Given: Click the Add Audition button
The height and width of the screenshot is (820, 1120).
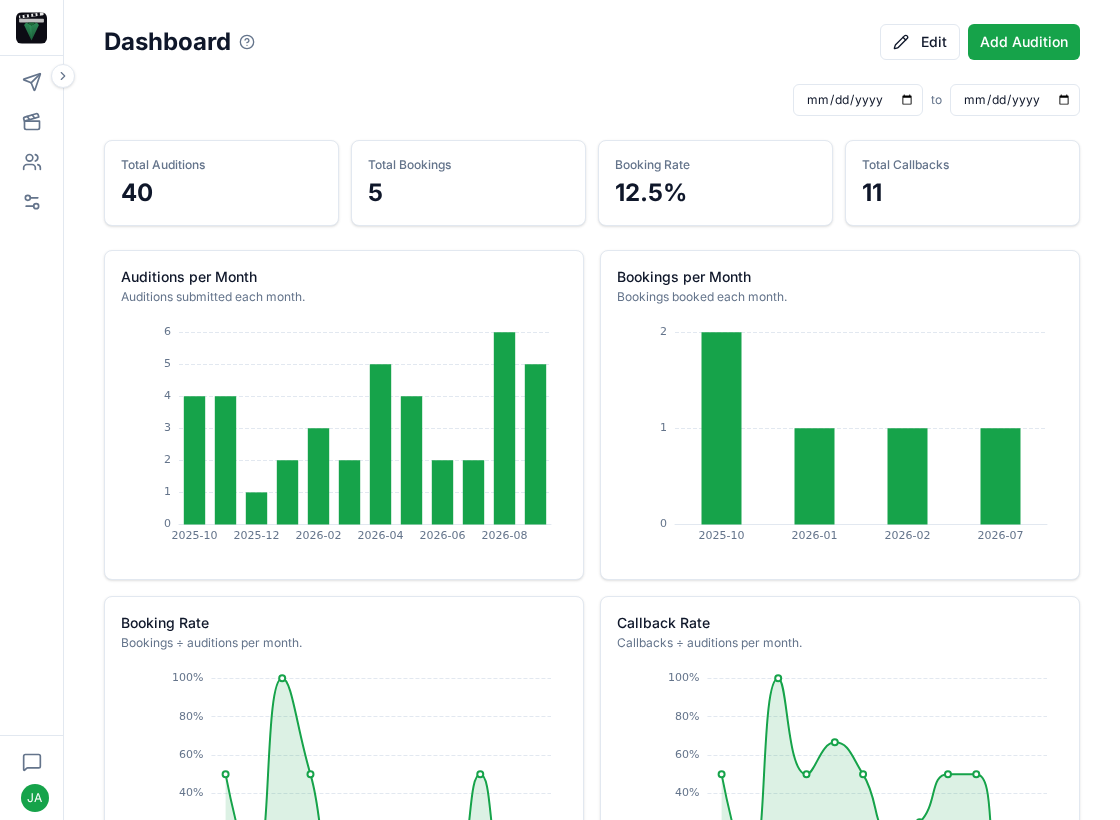Looking at the screenshot, I should coord(1024,42).
